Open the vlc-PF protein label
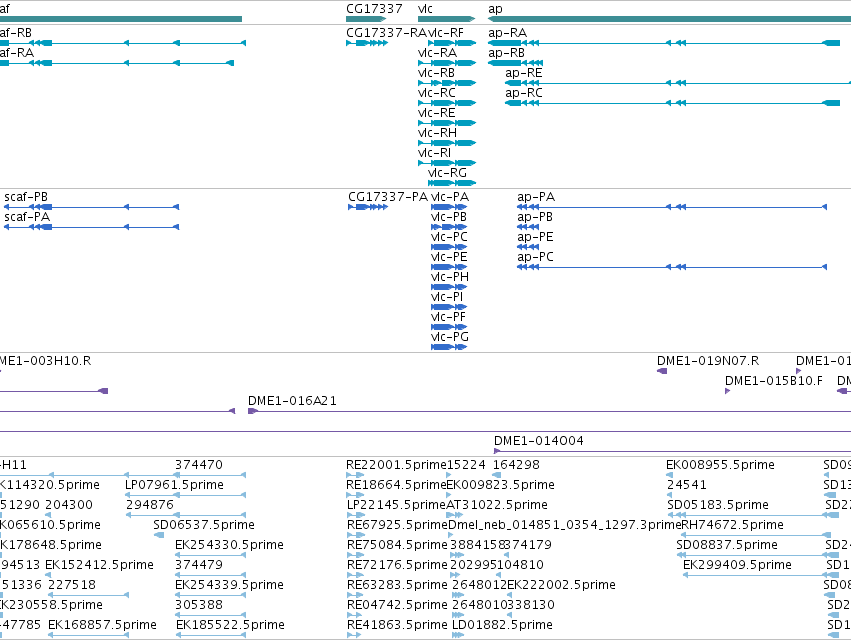This screenshot has height=640, width=851. [448, 317]
